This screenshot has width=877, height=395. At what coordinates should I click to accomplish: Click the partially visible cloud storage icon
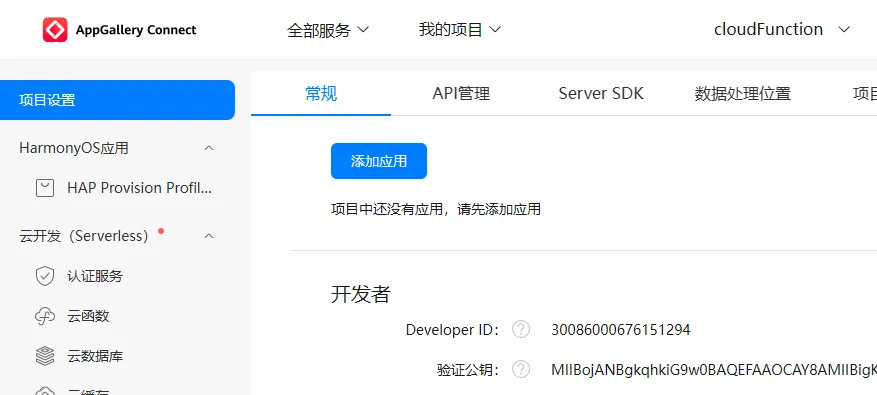coord(45,391)
